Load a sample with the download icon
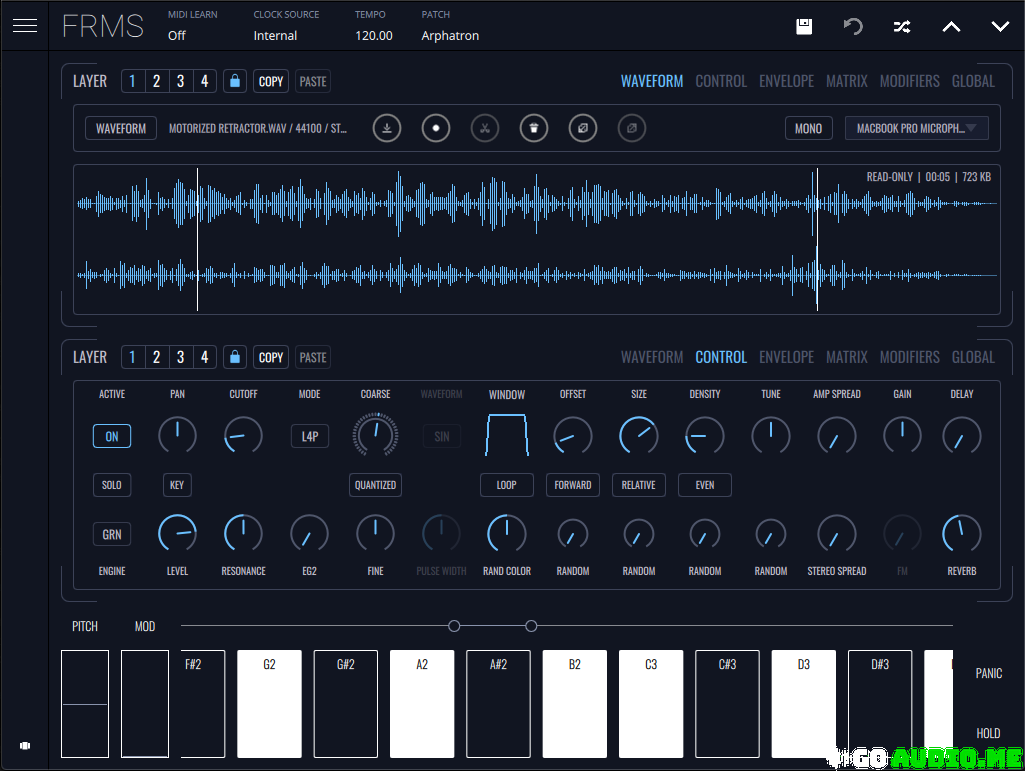This screenshot has height=771, width=1025. click(387, 128)
